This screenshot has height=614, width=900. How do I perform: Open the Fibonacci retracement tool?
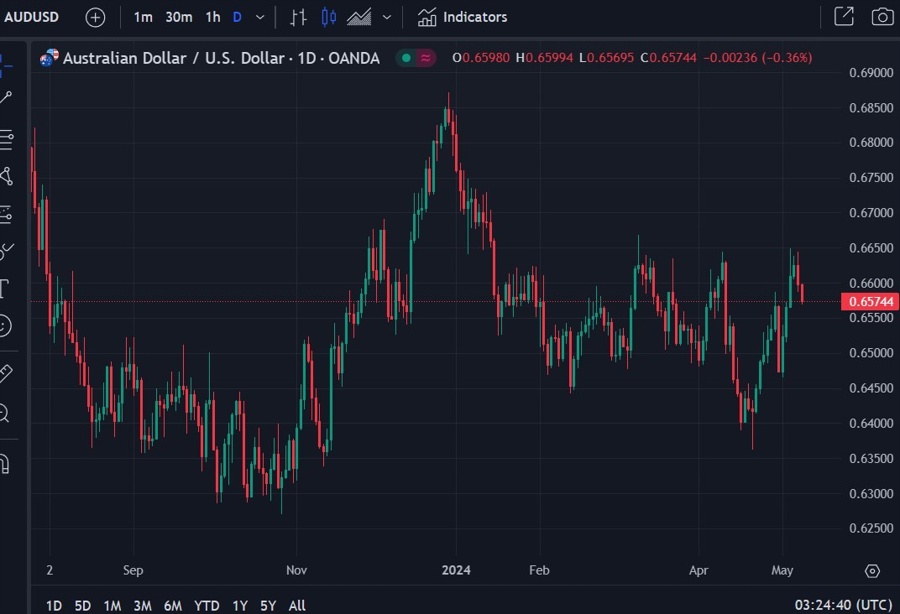(x=11, y=141)
